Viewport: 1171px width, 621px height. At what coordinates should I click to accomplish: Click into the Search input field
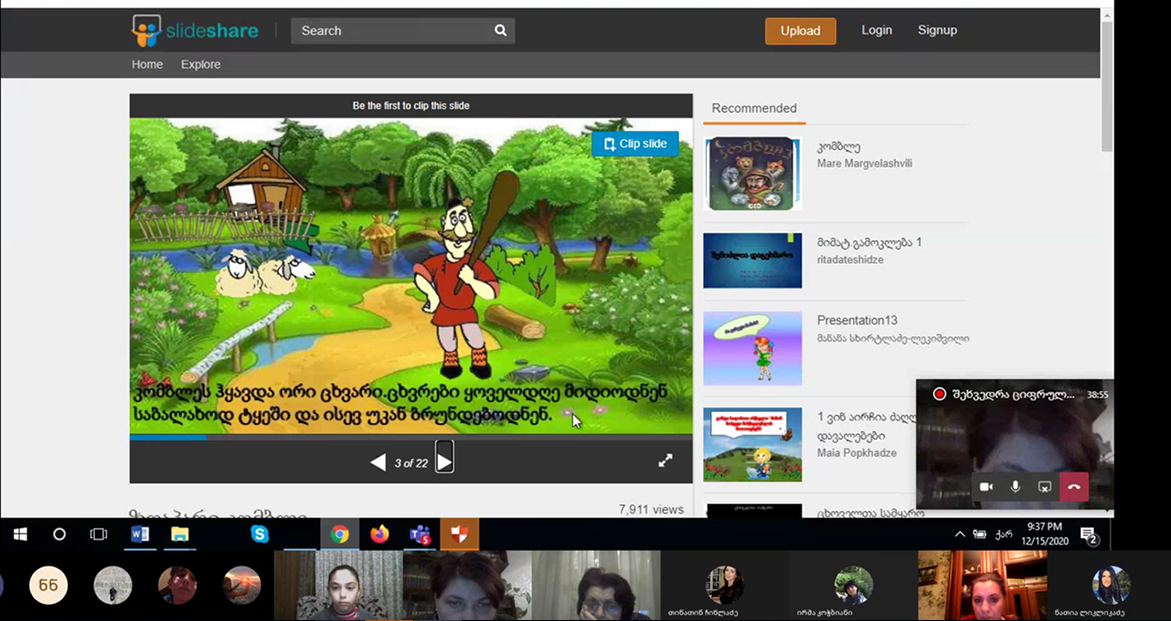pos(391,31)
